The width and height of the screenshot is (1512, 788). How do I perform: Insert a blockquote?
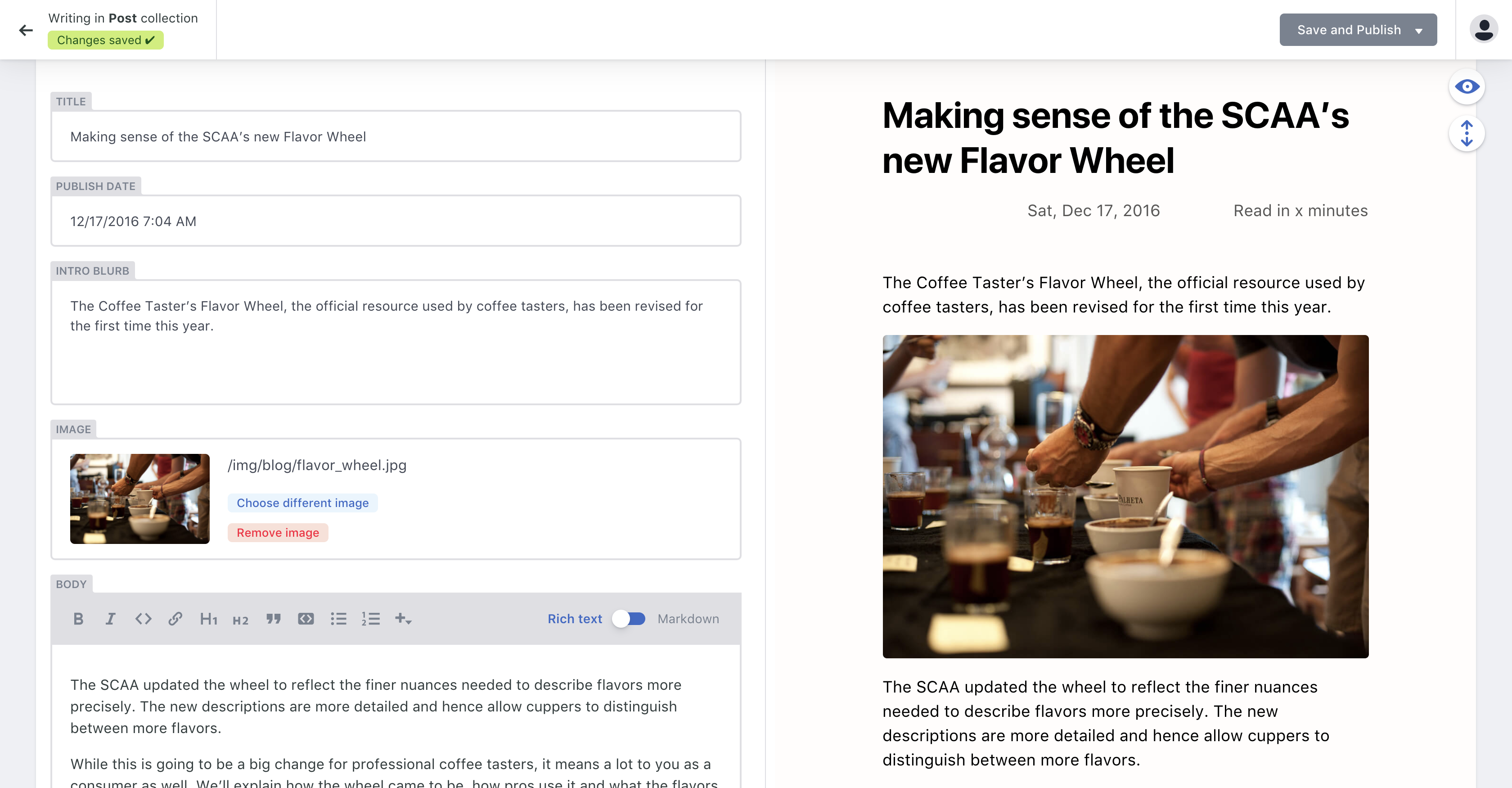pos(273,618)
